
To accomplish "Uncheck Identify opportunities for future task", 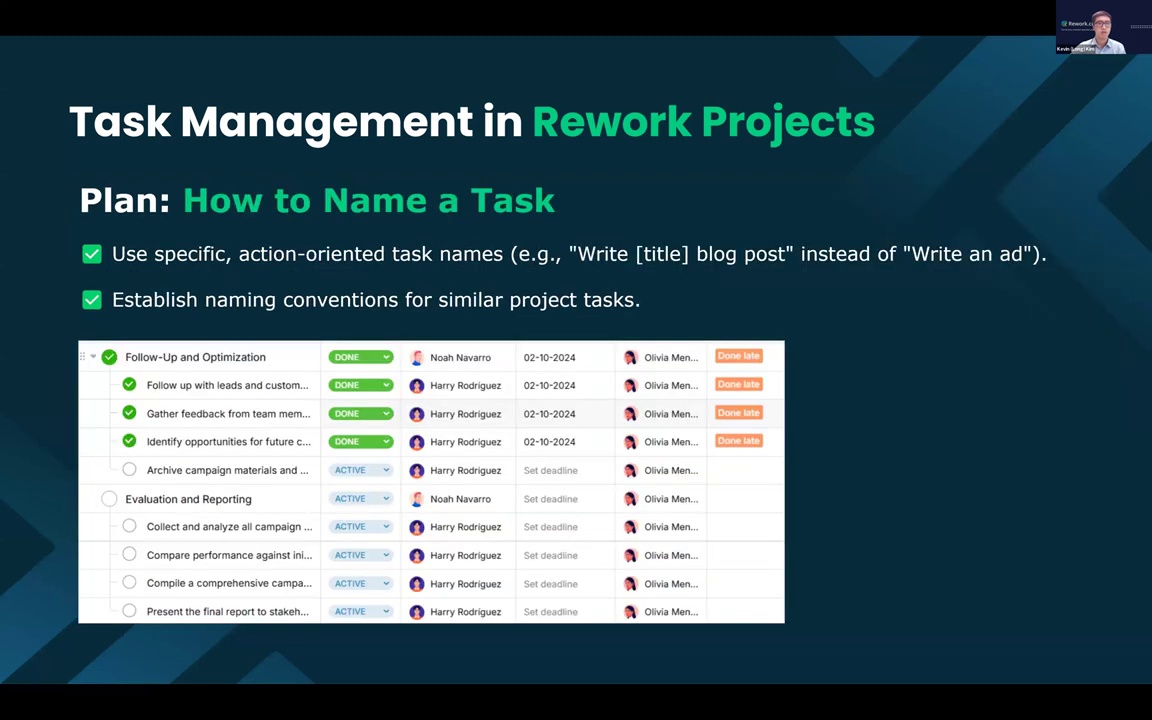I will pyautogui.click(x=129, y=441).
